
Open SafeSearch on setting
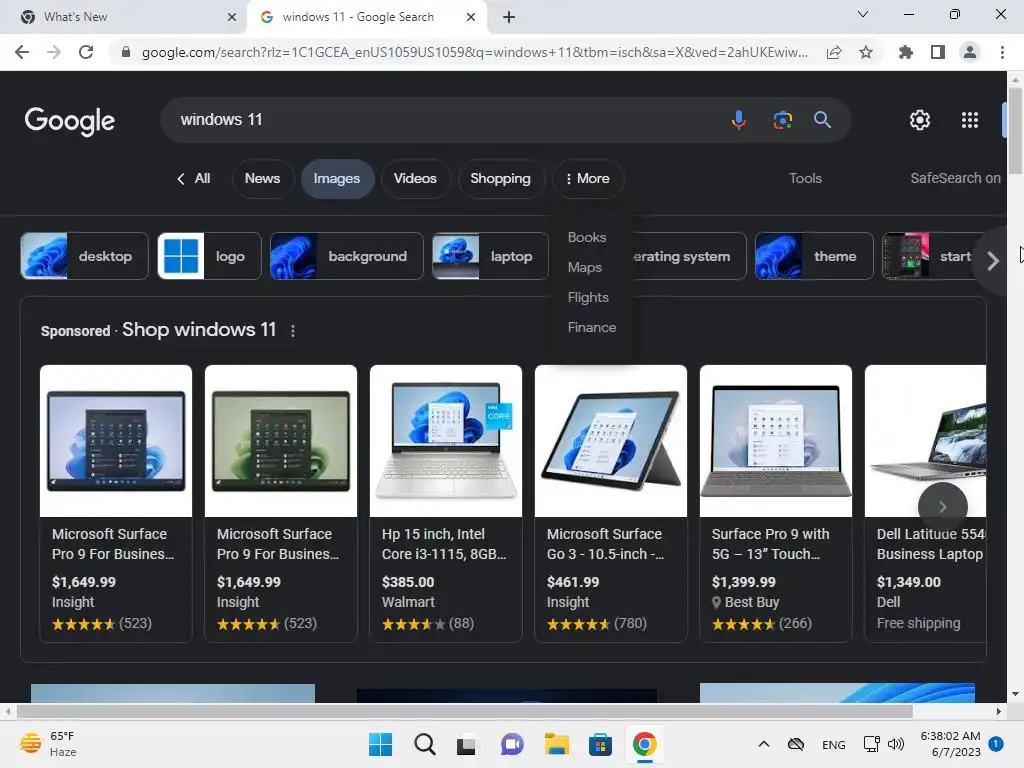pyautogui.click(x=955, y=178)
